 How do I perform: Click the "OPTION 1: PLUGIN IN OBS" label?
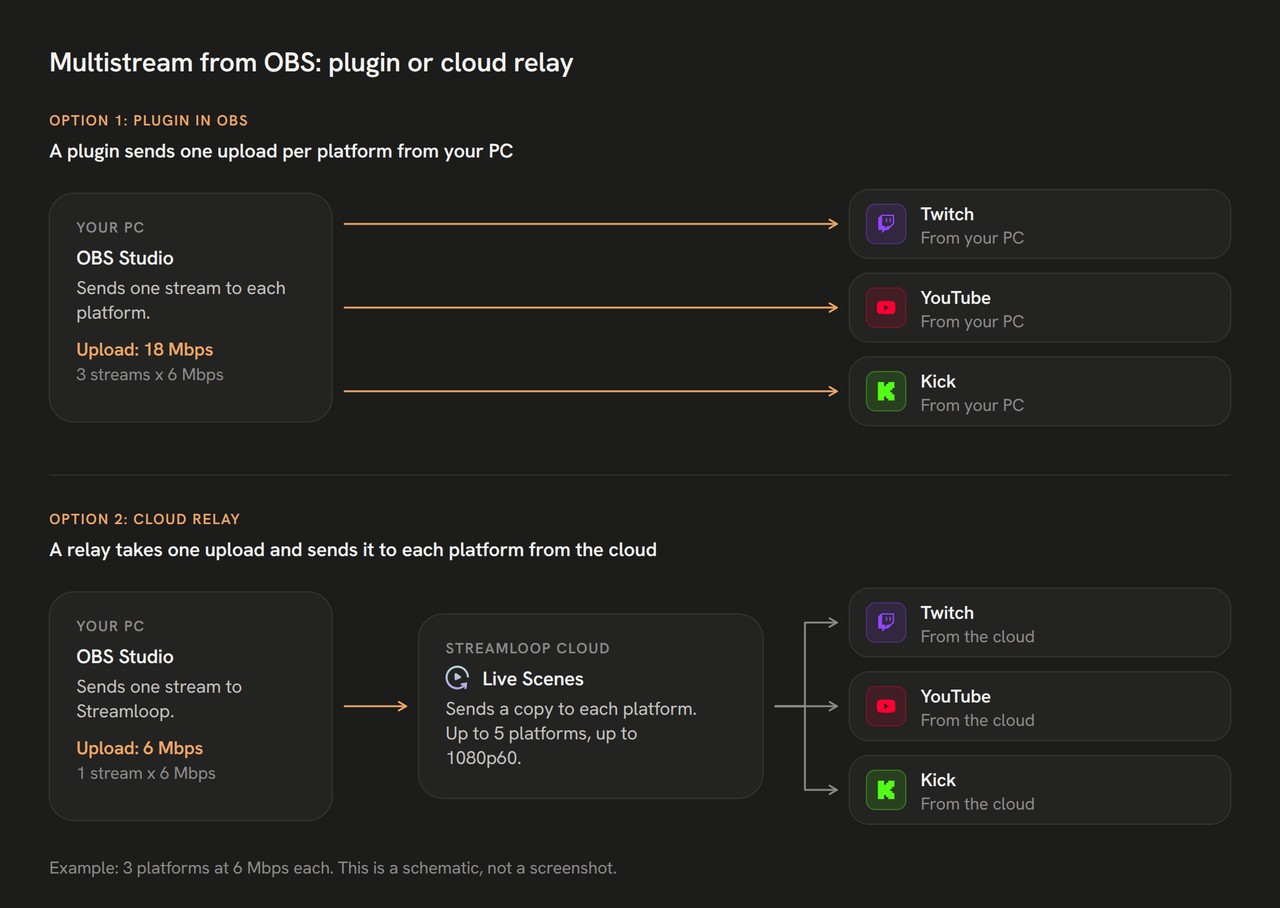pos(149,120)
